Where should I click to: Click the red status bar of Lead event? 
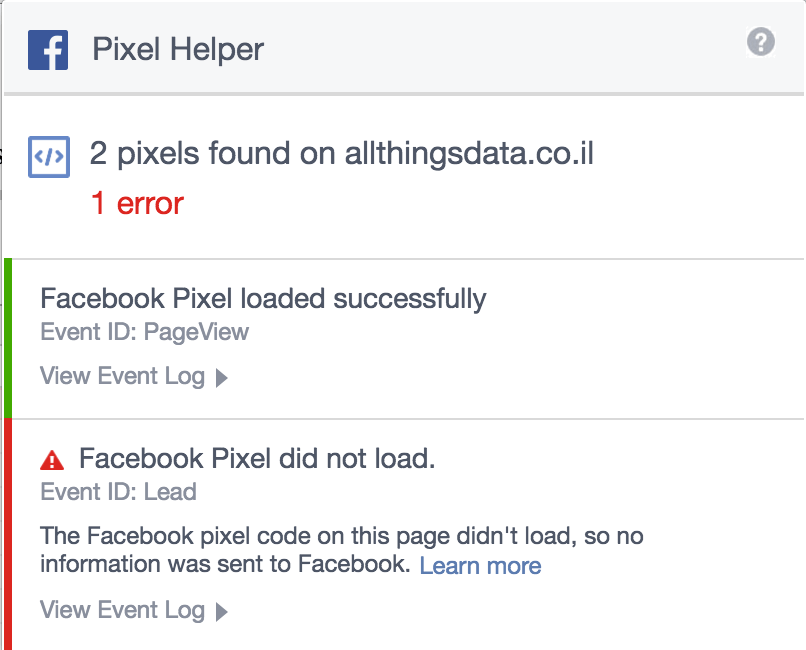pos(8,534)
